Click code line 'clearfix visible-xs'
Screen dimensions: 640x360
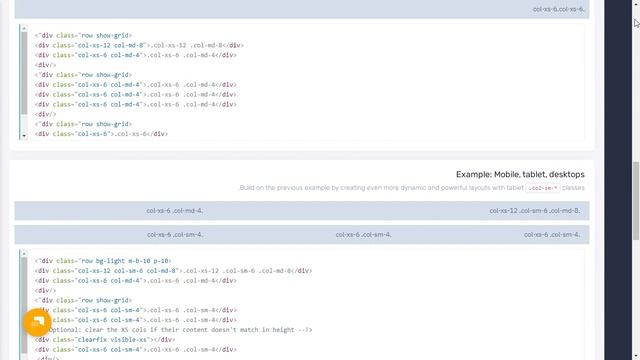pos(105,340)
